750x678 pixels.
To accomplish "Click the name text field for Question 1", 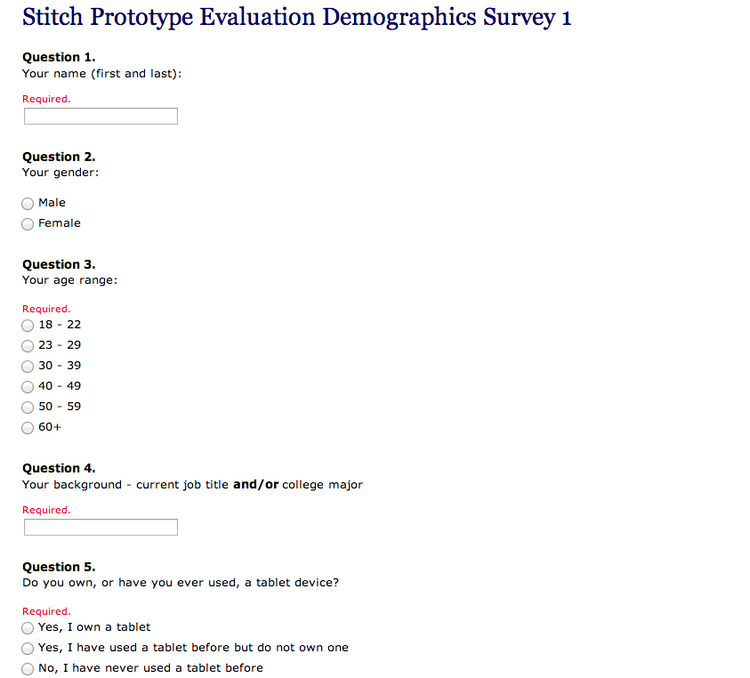I will click(x=101, y=116).
